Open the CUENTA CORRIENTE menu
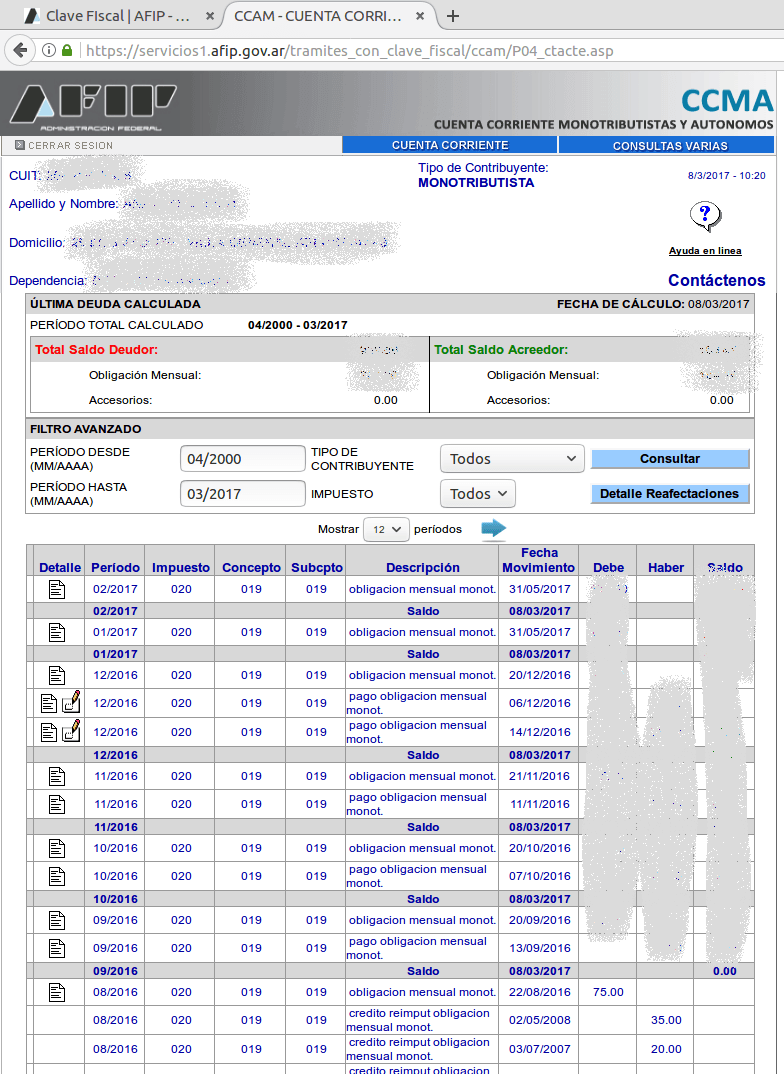This screenshot has height=1074, width=784. [450, 145]
